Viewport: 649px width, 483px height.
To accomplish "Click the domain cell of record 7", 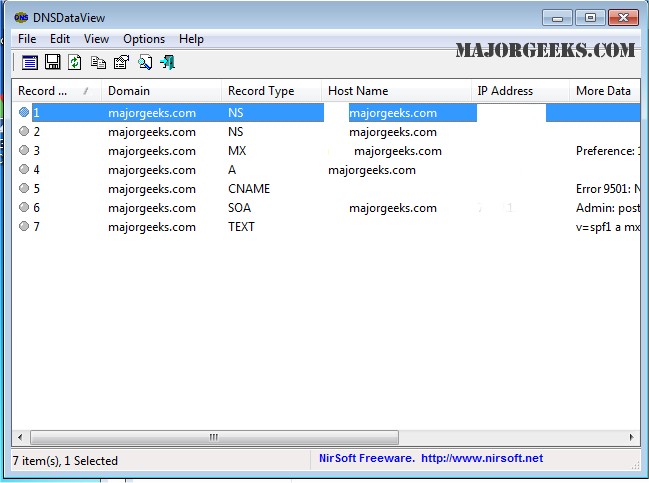I will click(152, 227).
